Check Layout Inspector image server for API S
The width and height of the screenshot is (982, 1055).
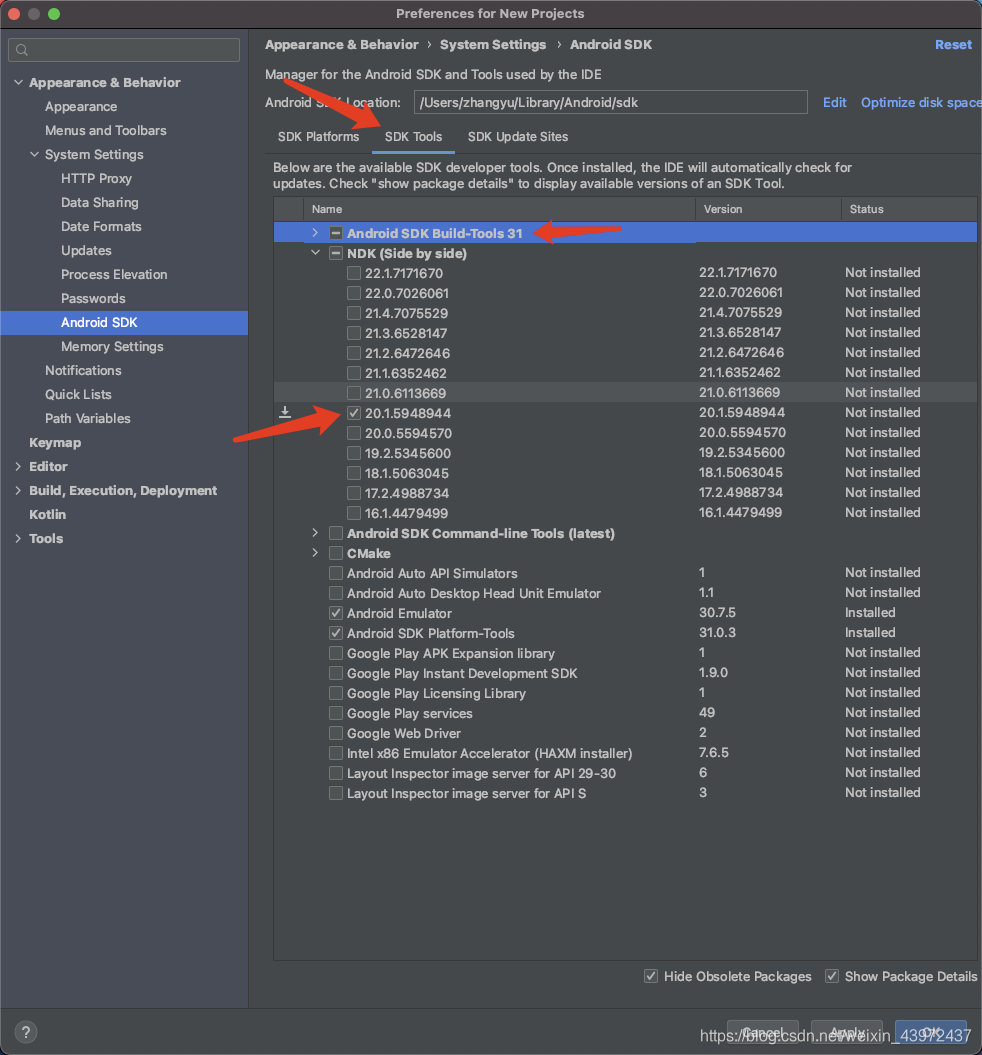coord(336,793)
